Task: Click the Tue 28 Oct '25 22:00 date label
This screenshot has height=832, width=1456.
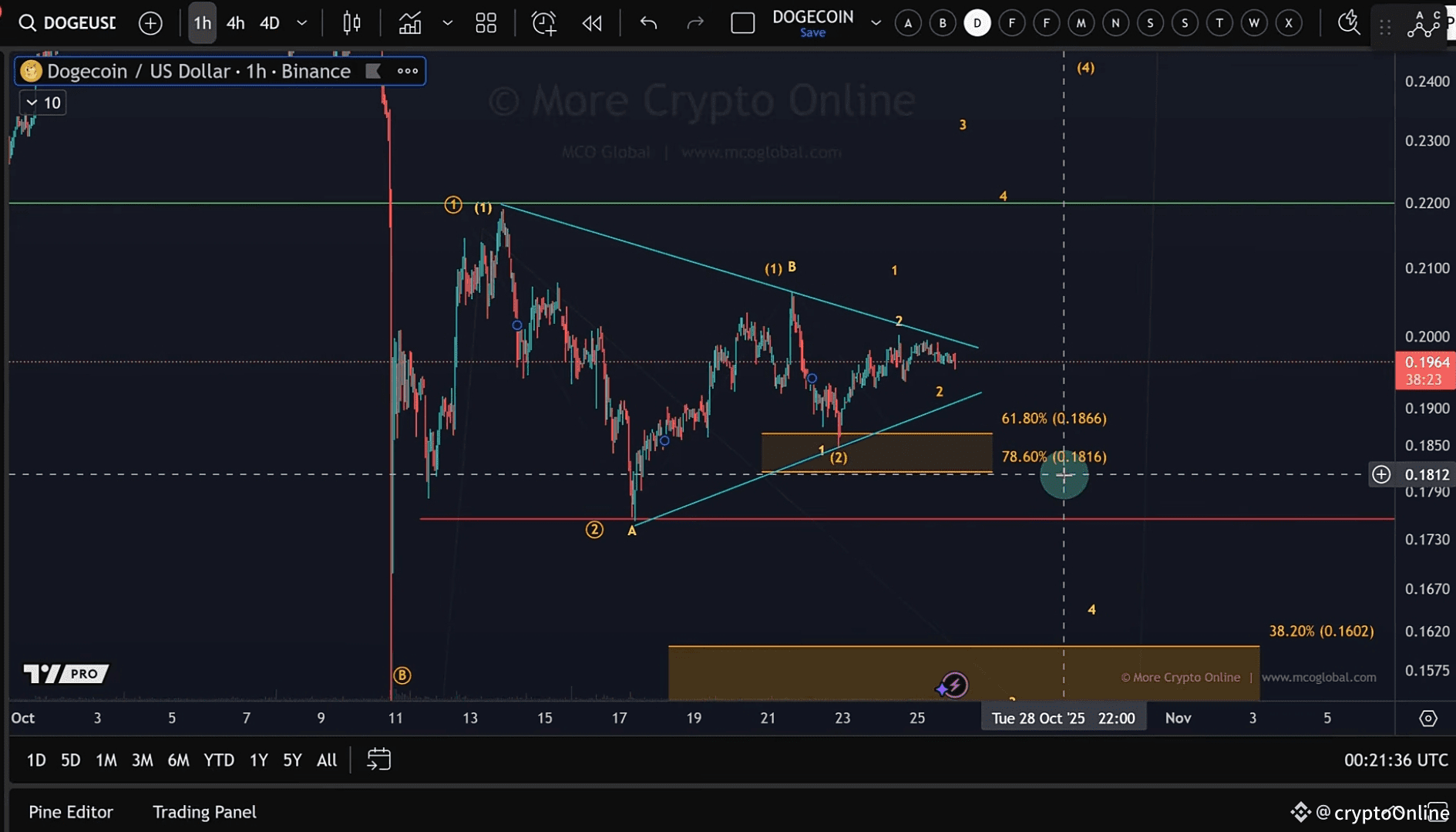Action: pos(1064,718)
